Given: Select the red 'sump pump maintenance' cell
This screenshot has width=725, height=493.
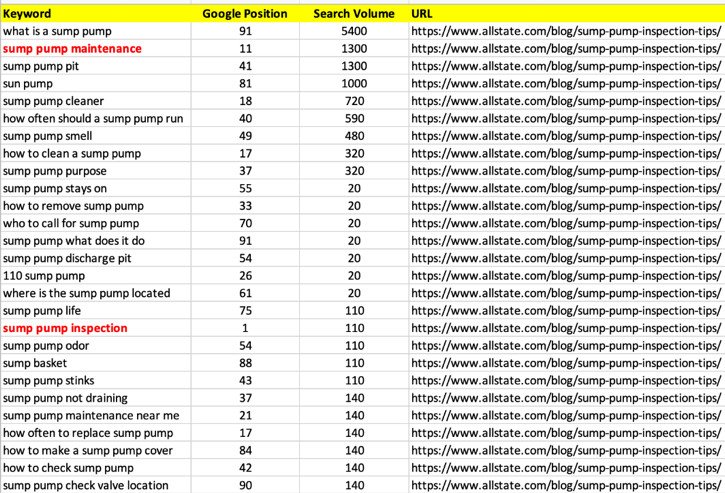Looking at the screenshot, I should [96, 49].
